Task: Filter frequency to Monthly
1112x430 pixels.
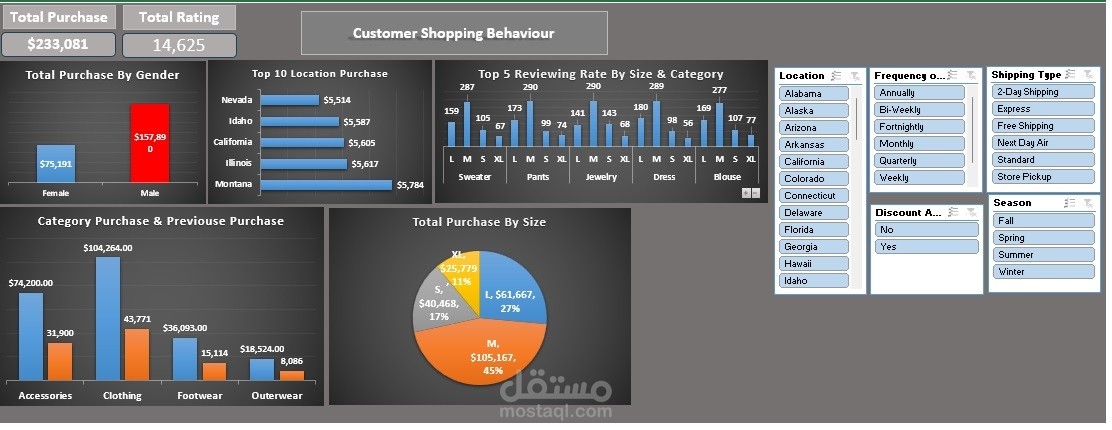Action: pos(919,144)
